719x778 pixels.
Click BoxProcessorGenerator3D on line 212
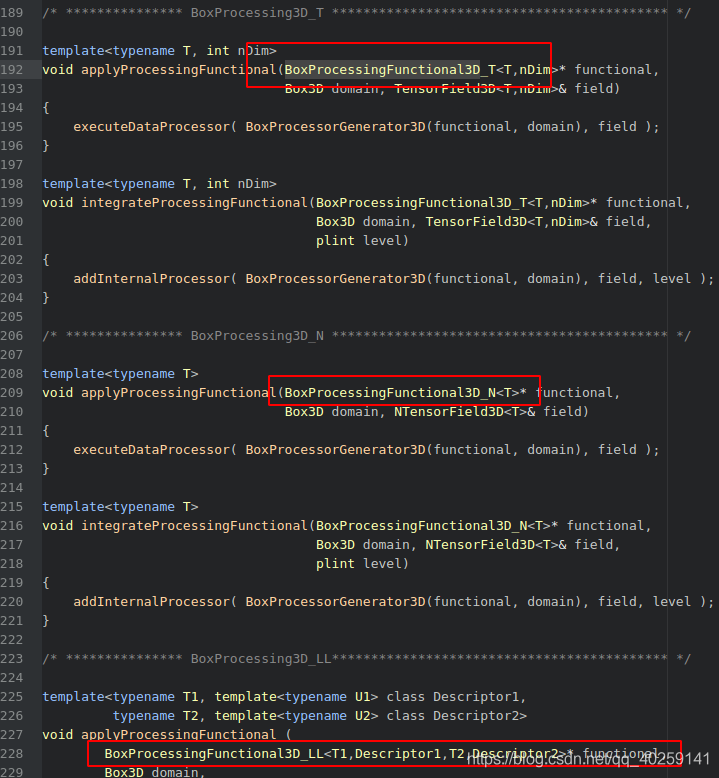(x=335, y=450)
